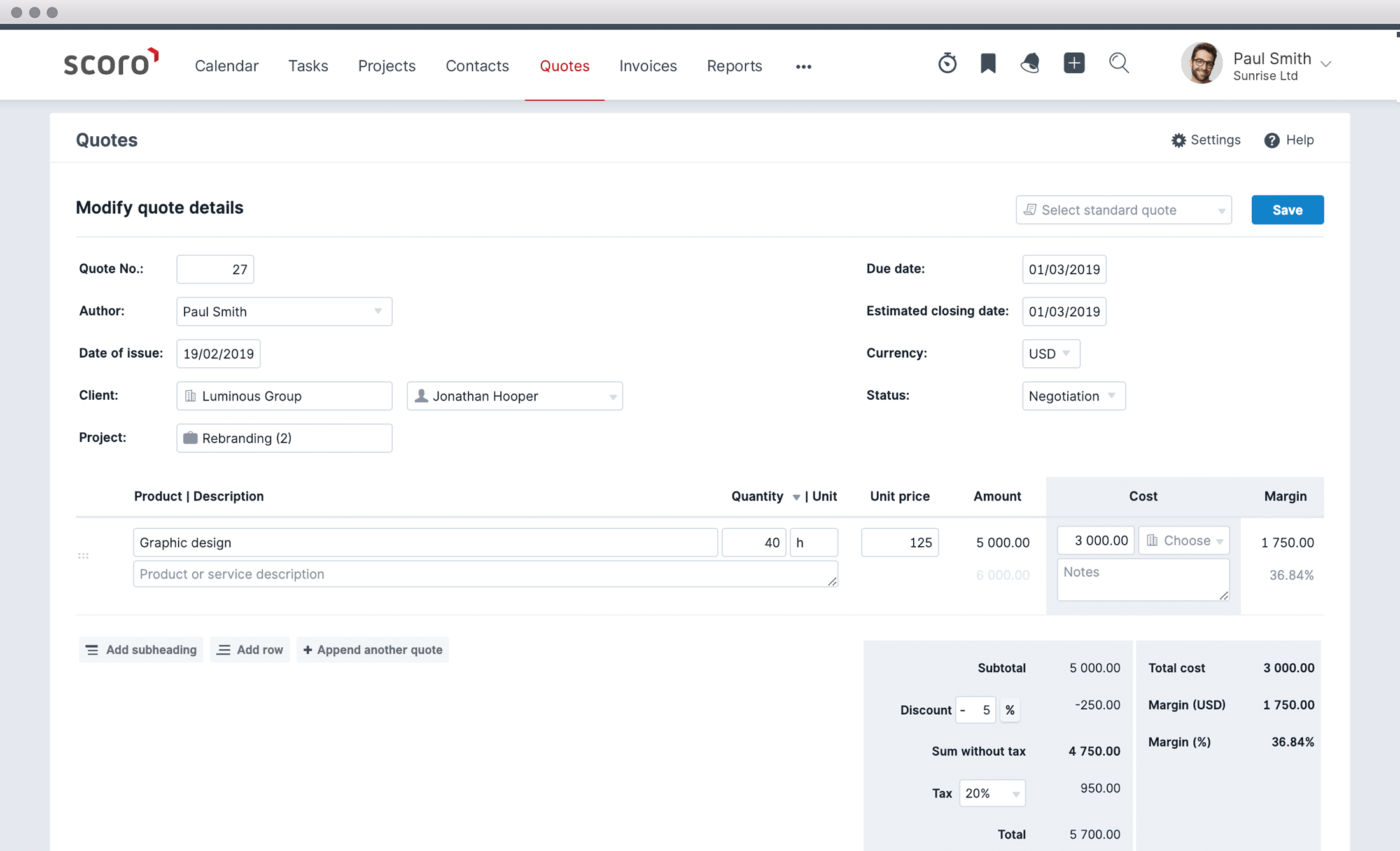Open Help question mark icon
The width and height of the screenshot is (1400, 851).
(x=1271, y=140)
